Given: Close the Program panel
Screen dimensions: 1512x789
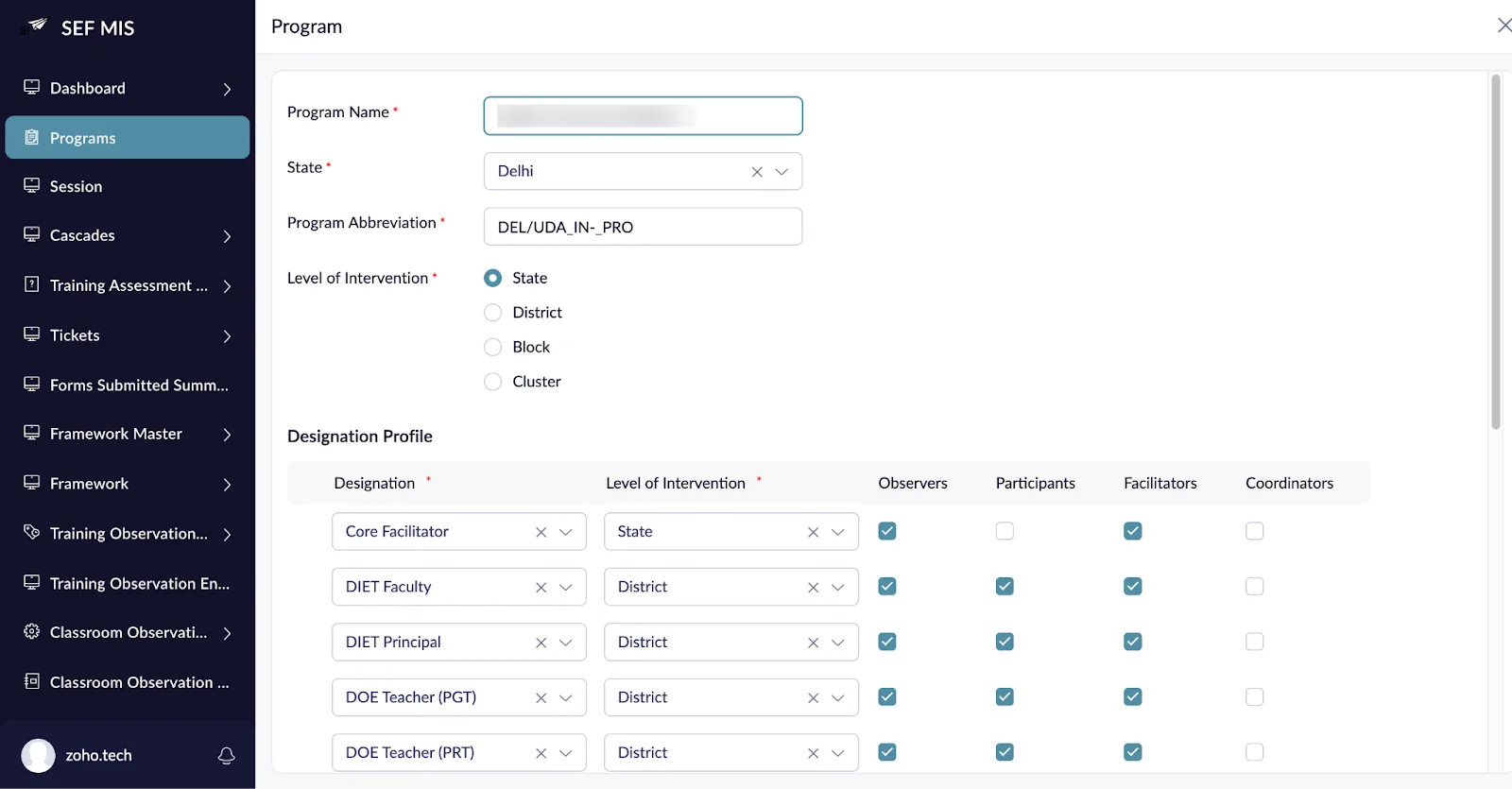Looking at the screenshot, I should pyautogui.click(x=1503, y=26).
